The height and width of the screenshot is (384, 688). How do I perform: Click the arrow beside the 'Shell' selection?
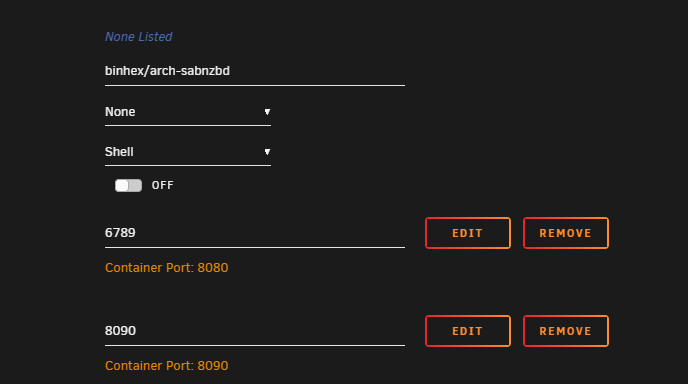click(267, 152)
